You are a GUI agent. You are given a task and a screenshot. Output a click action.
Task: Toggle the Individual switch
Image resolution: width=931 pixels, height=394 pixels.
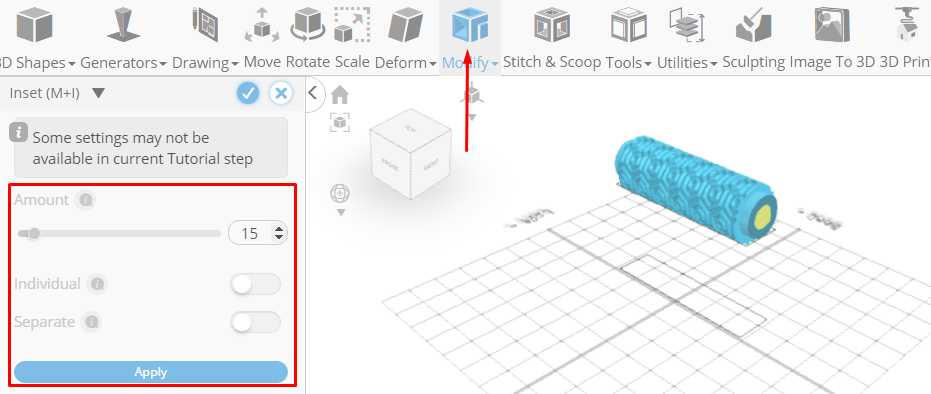tap(255, 284)
